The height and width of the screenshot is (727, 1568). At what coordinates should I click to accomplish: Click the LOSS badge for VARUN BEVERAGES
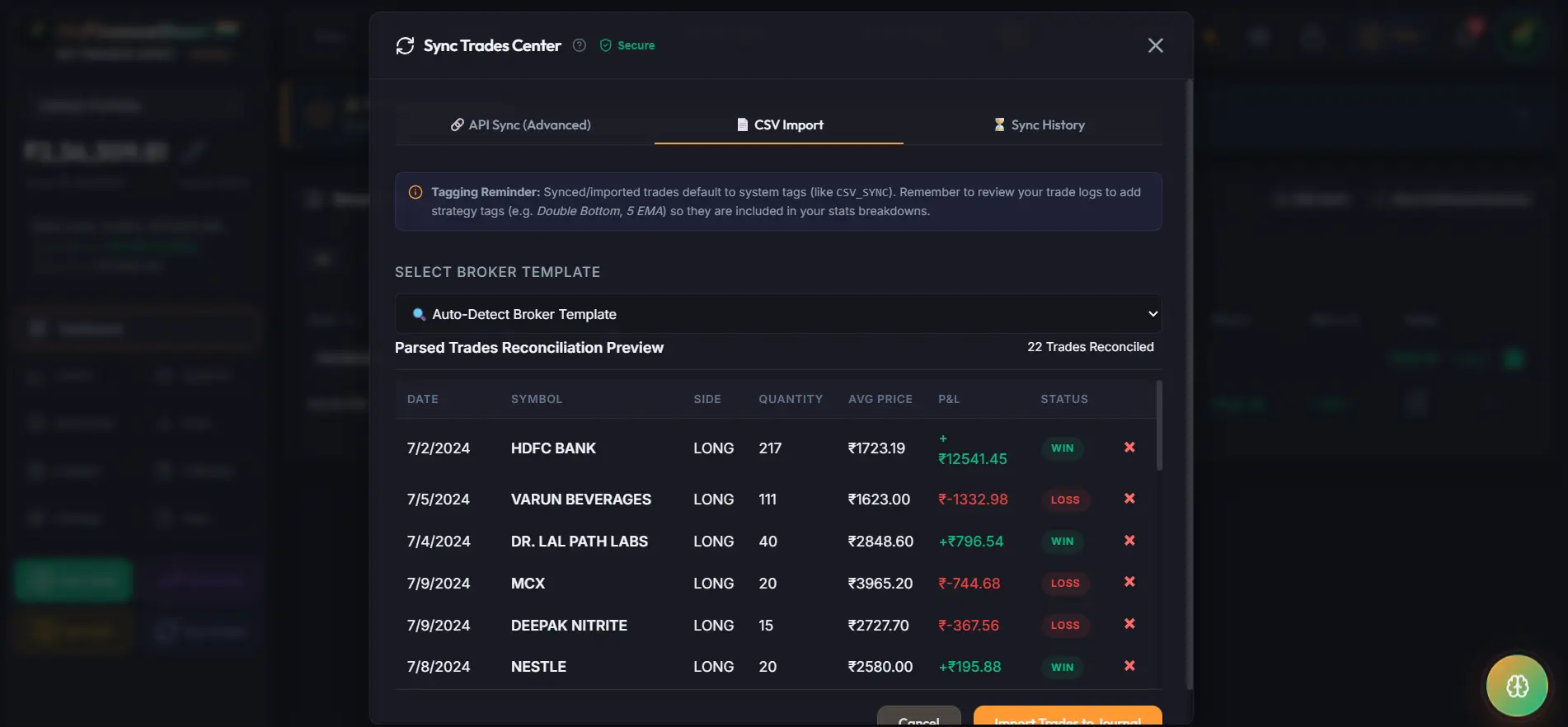coord(1065,500)
